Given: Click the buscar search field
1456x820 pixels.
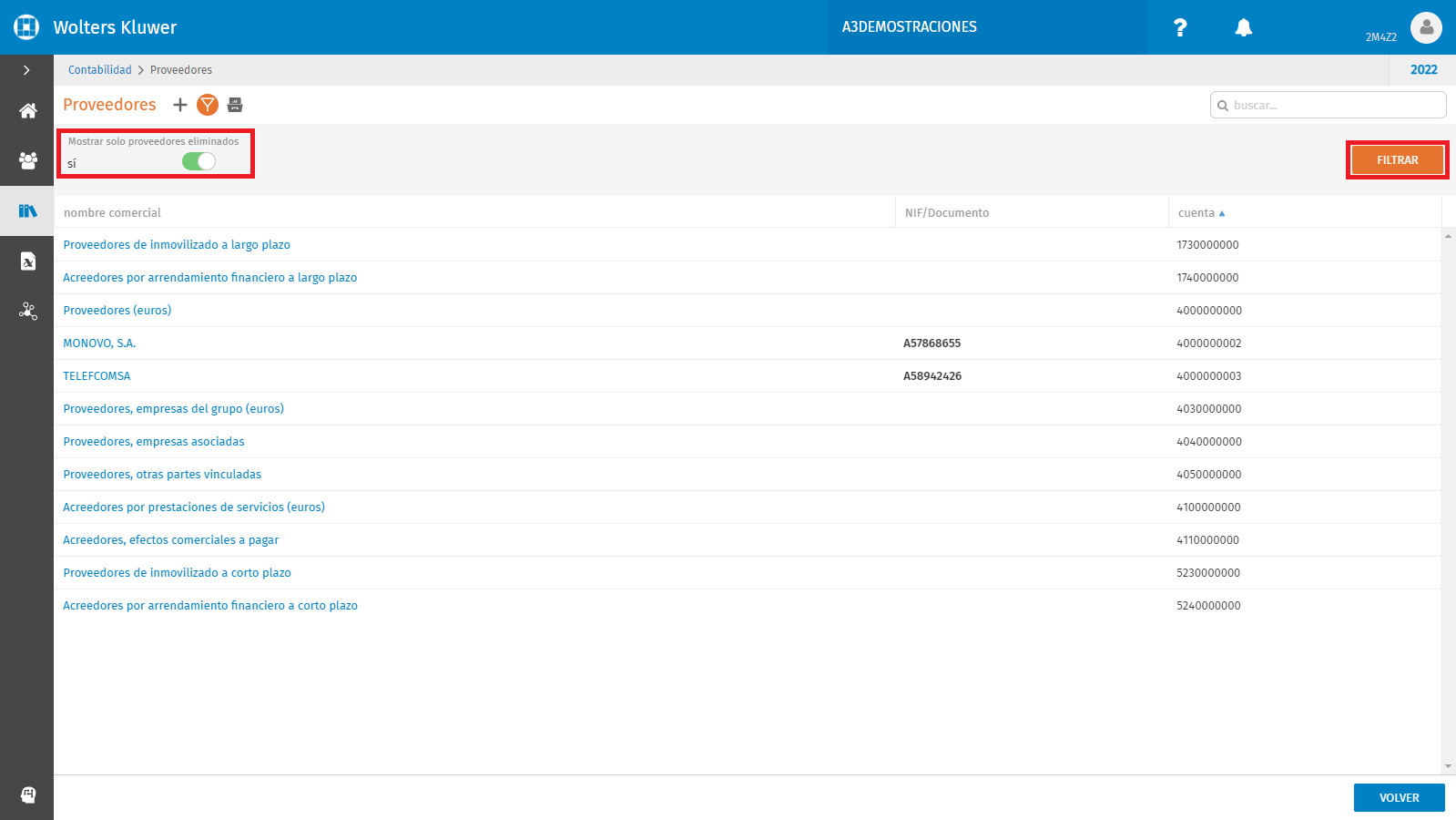Looking at the screenshot, I should coord(1328,106).
